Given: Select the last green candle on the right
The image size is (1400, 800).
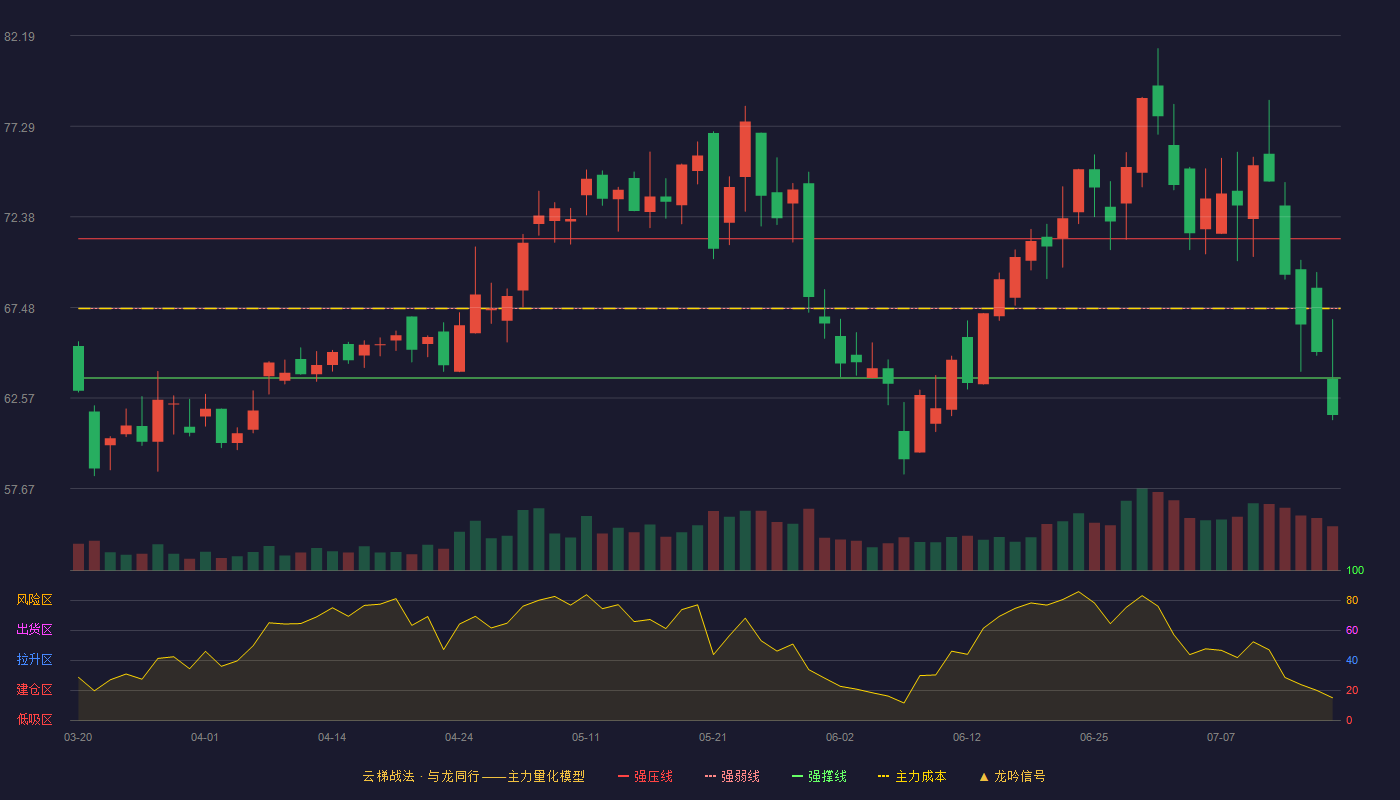Looking at the screenshot, I should [1332, 396].
